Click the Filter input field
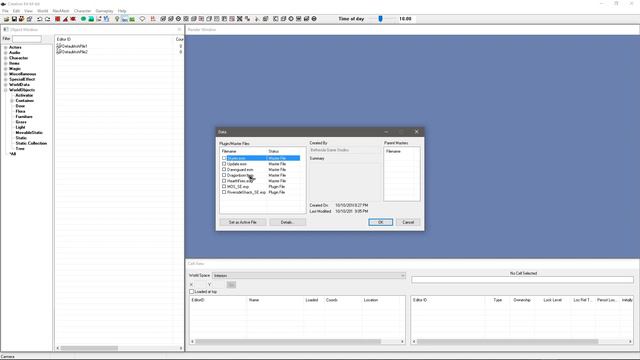The height and width of the screenshot is (360, 640). [x=27, y=39]
